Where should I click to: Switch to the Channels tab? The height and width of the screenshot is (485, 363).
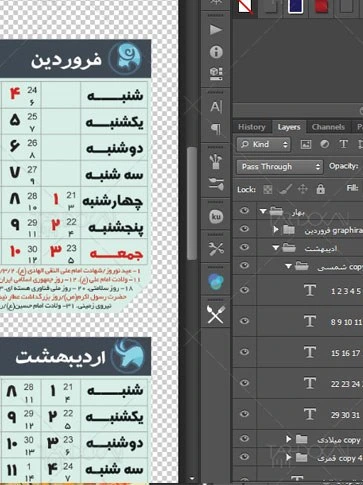[328, 127]
